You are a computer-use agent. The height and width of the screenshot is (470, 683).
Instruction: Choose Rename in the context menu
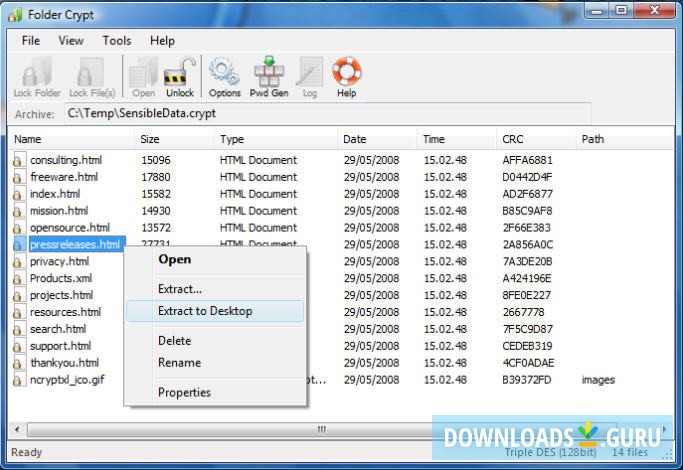point(215,362)
